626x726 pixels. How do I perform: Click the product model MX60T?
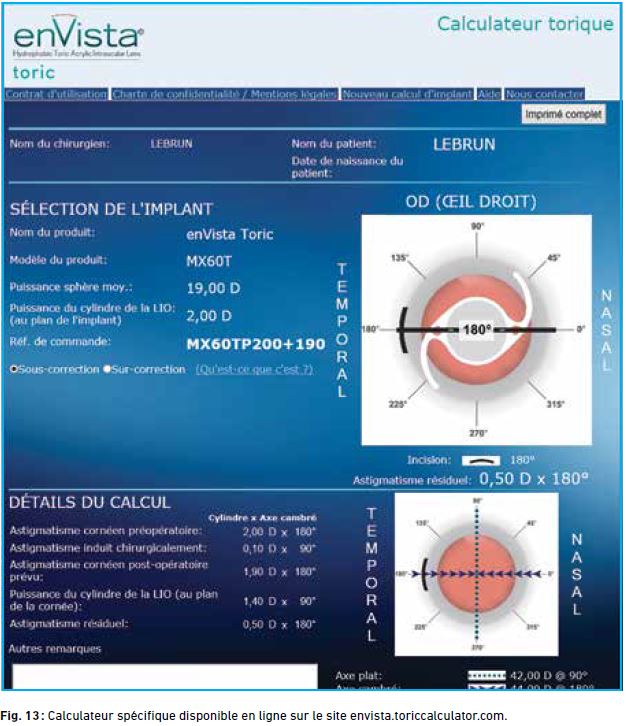tap(209, 261)
